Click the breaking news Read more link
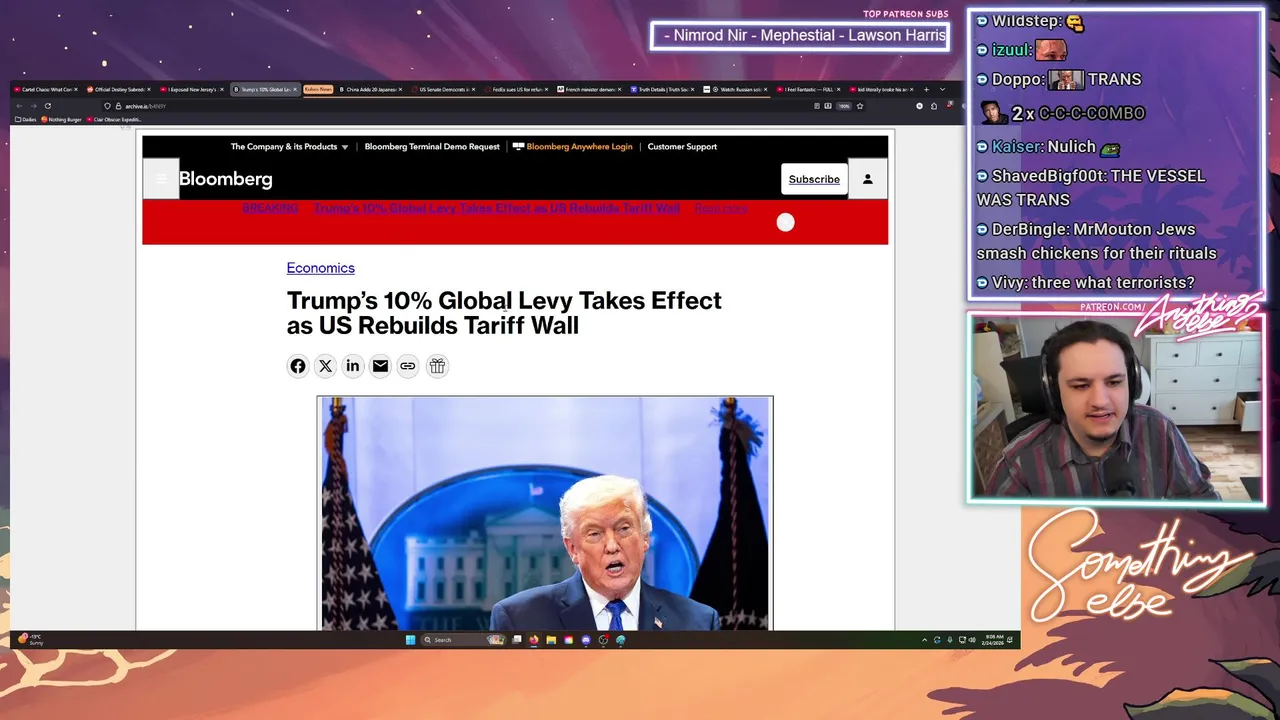The height and width of the screenshot is (720, 1280). (721, 208)
